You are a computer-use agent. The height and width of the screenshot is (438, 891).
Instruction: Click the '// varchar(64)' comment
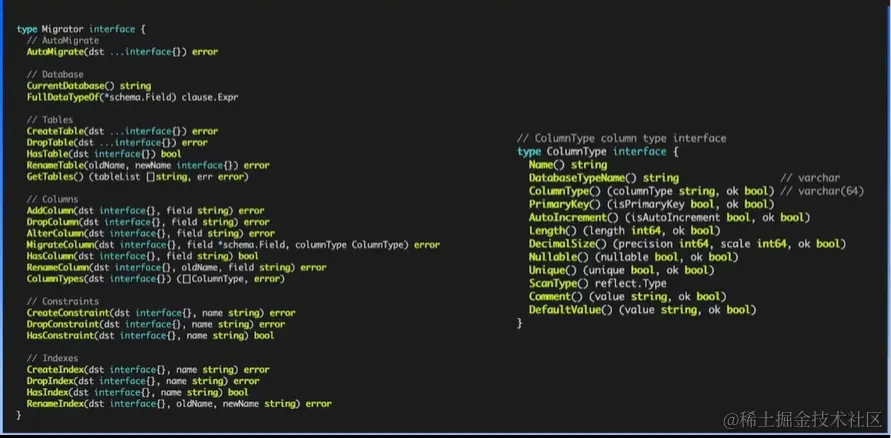pos(822,191)
